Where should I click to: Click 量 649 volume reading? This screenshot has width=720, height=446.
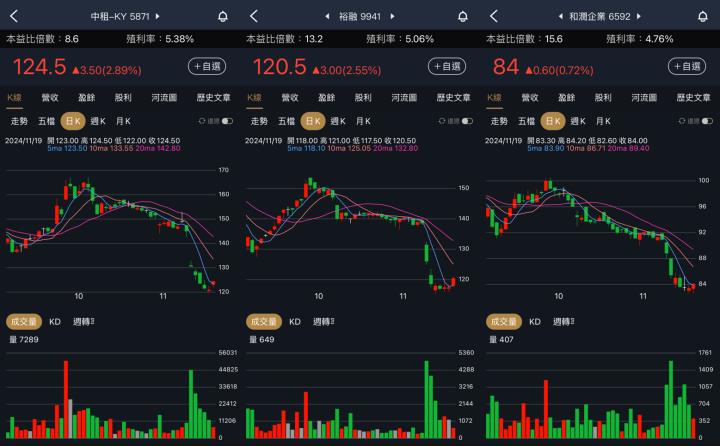[x=262, y=339]
